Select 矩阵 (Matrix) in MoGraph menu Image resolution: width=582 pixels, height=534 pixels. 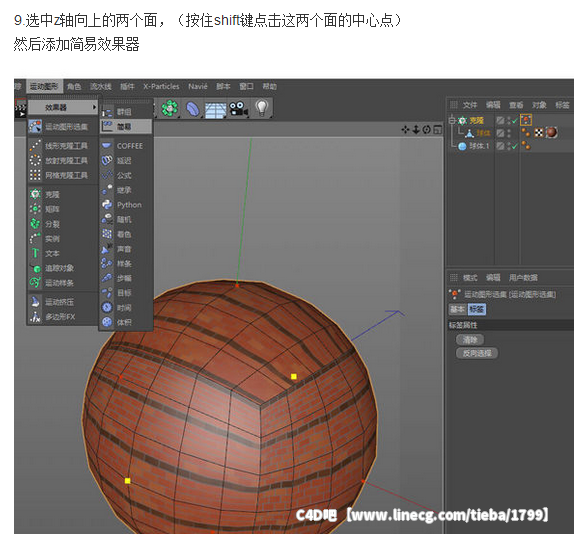[62, 209]
